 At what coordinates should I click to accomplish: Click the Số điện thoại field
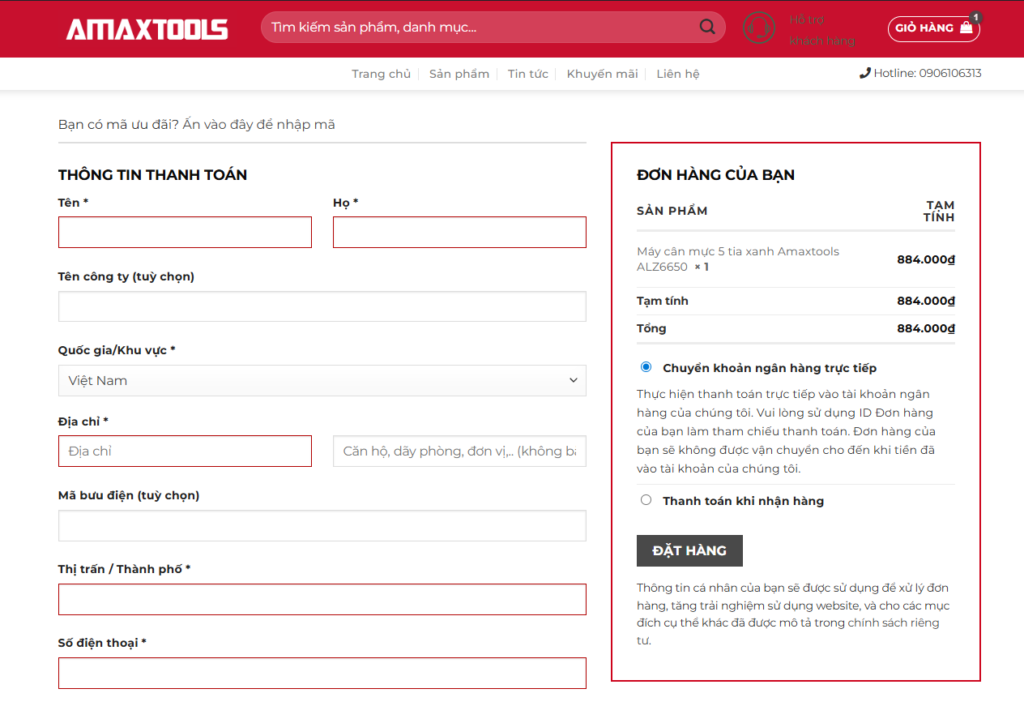pos(322,673)
